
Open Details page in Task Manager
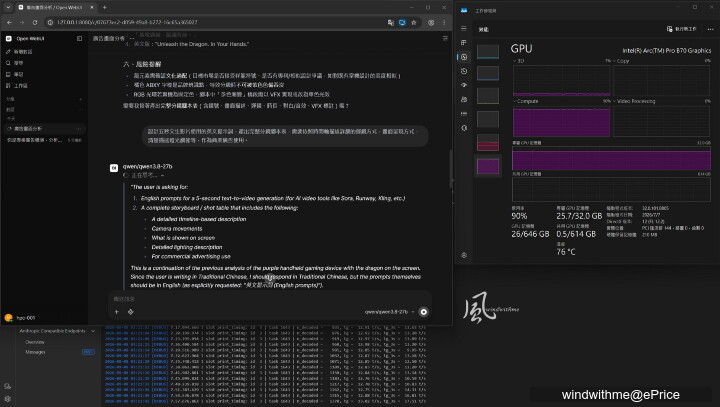click(464, 113)
